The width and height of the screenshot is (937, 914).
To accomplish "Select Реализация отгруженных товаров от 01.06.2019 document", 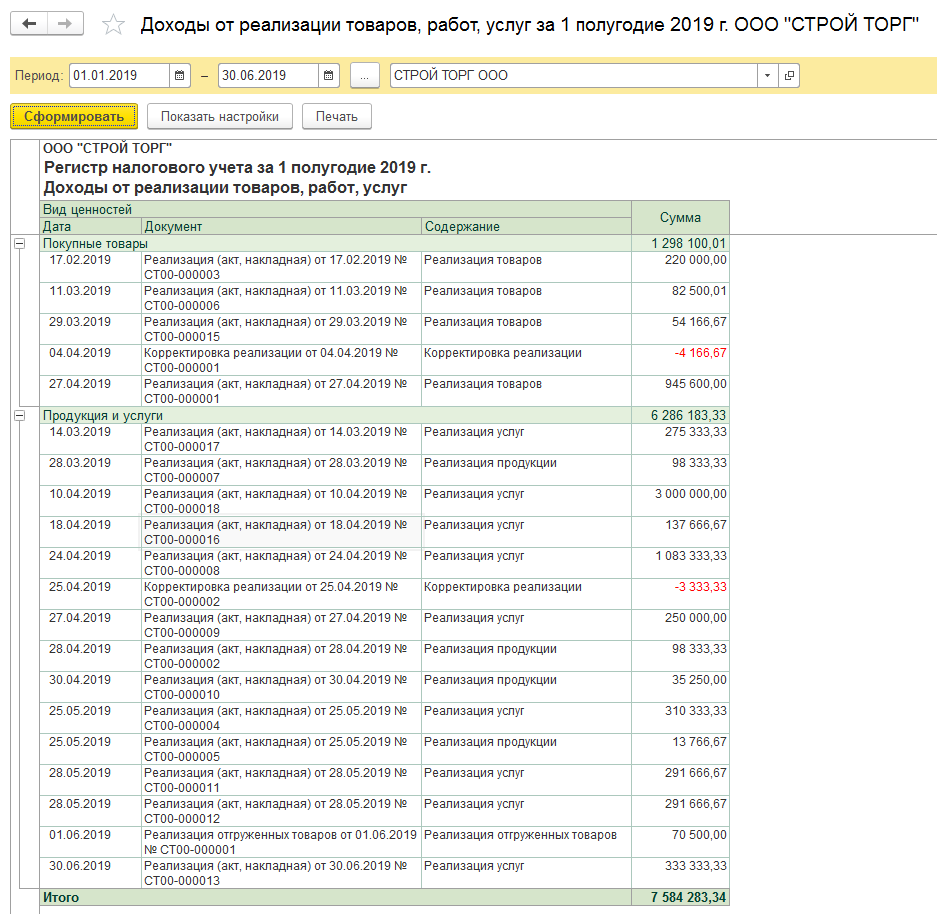I will [281, 843].
